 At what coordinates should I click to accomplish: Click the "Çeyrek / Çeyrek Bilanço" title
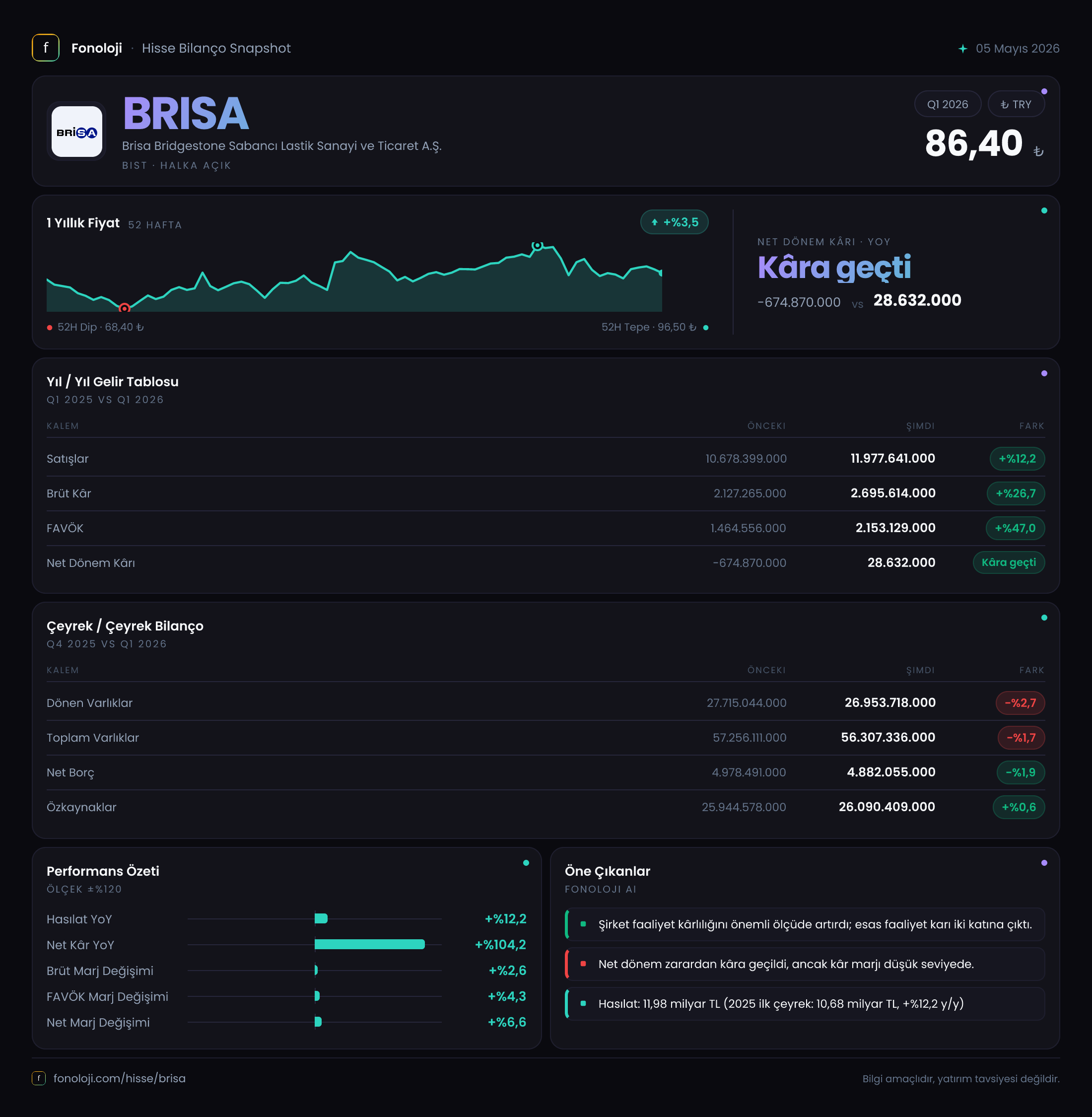125,627
